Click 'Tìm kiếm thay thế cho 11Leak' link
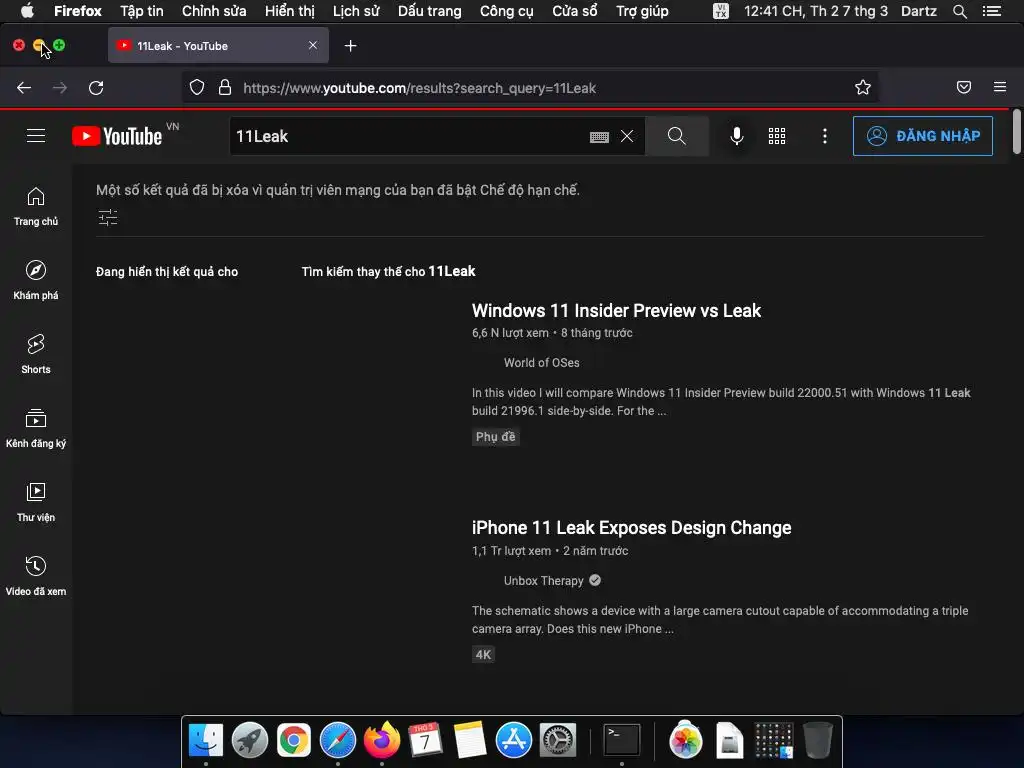1024x768 pixels. tap(388, 272)
